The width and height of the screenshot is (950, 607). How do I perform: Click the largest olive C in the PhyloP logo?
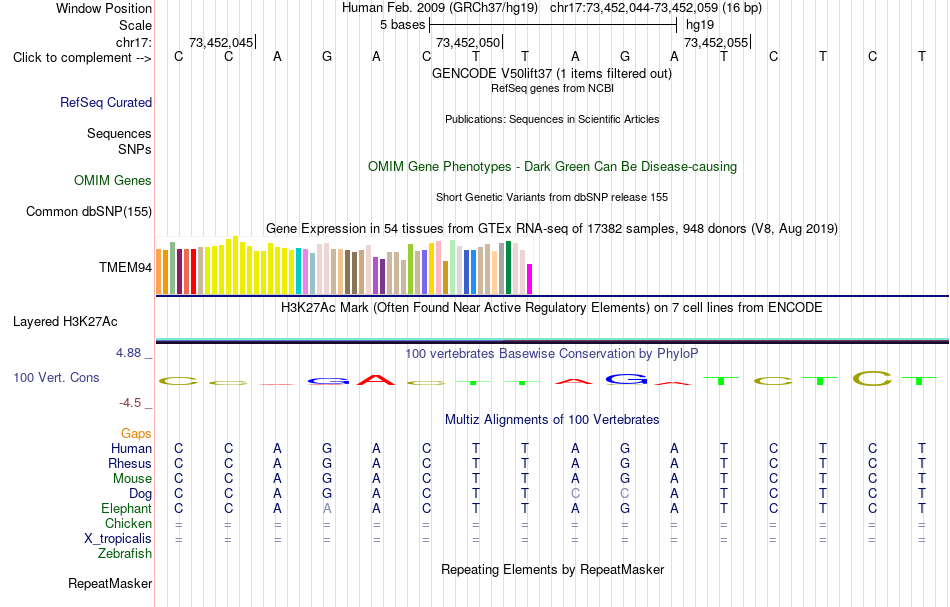click(x=872, y=379)
